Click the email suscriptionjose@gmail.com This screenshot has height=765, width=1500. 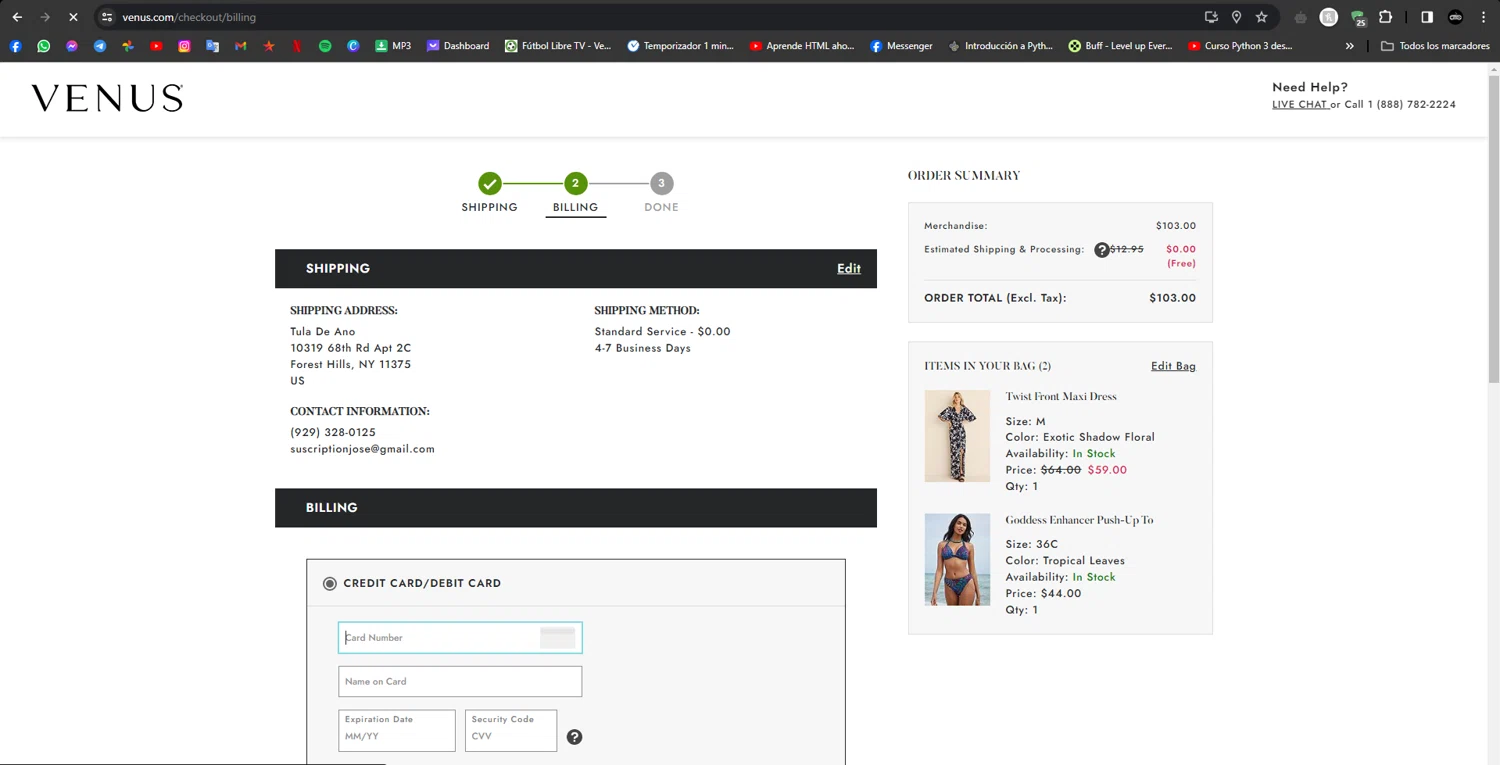362,449
